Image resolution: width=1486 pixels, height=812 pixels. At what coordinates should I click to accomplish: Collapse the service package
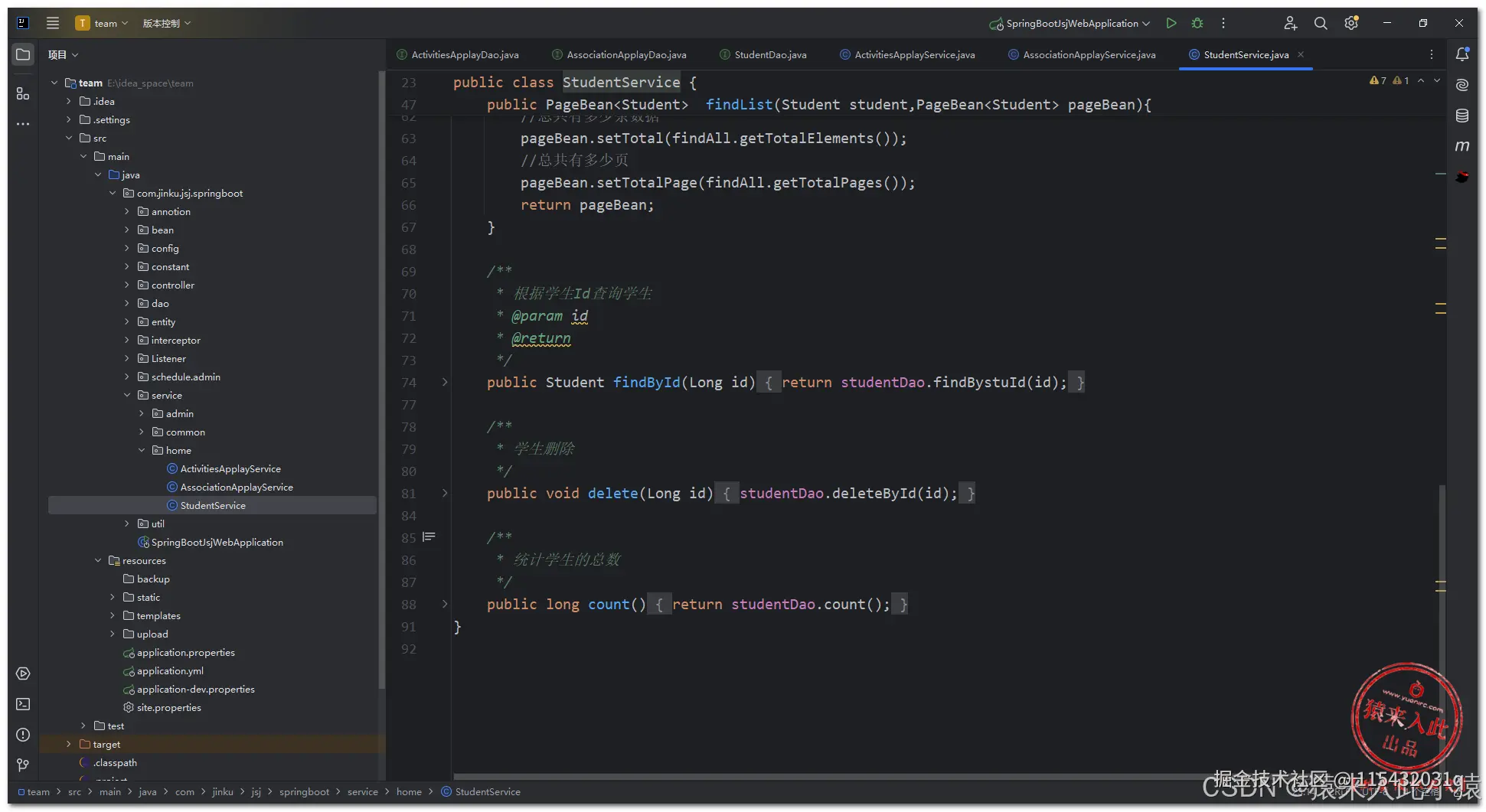127,395
